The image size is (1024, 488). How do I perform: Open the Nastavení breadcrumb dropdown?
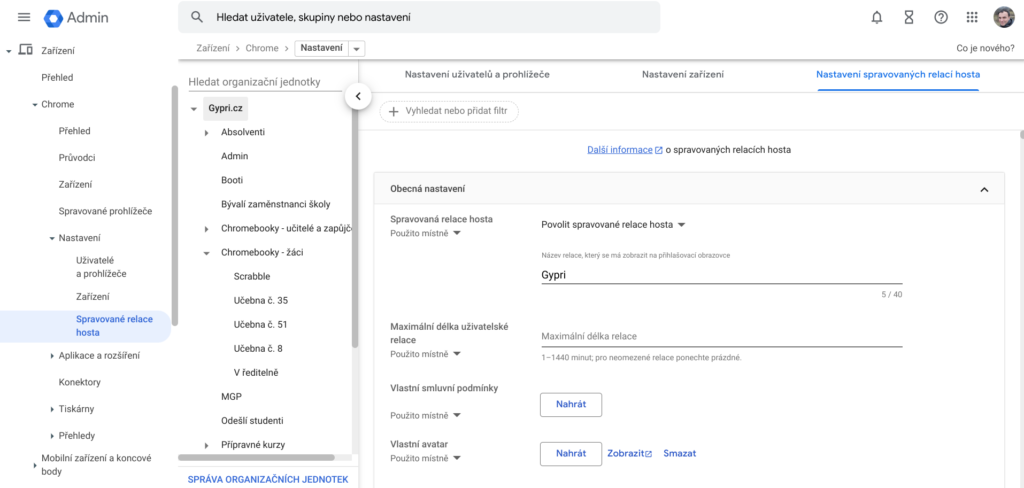click(358, 48)
